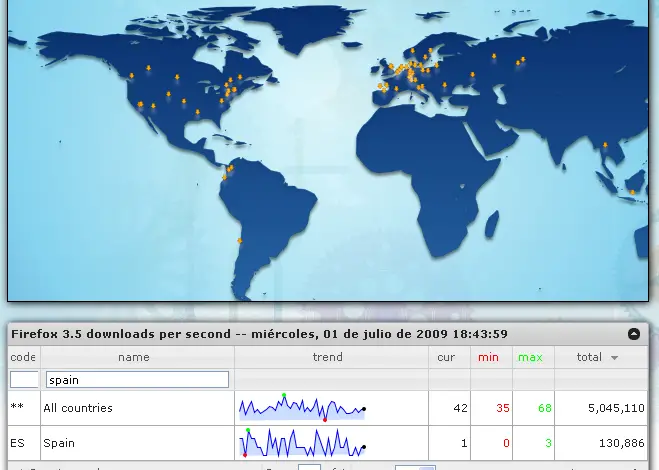This screenshot has height=470, width=659.
Task: Open the Spain trend sparkline
Action: [x=302, y=443]
